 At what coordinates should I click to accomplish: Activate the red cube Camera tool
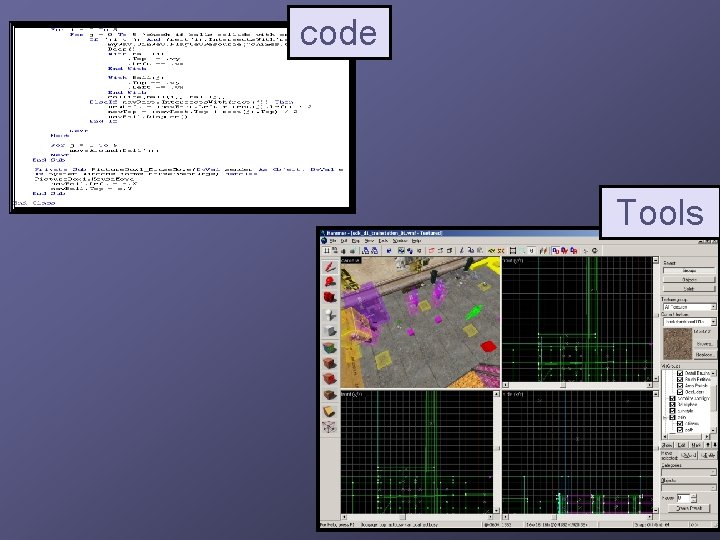tap(330, 297)
